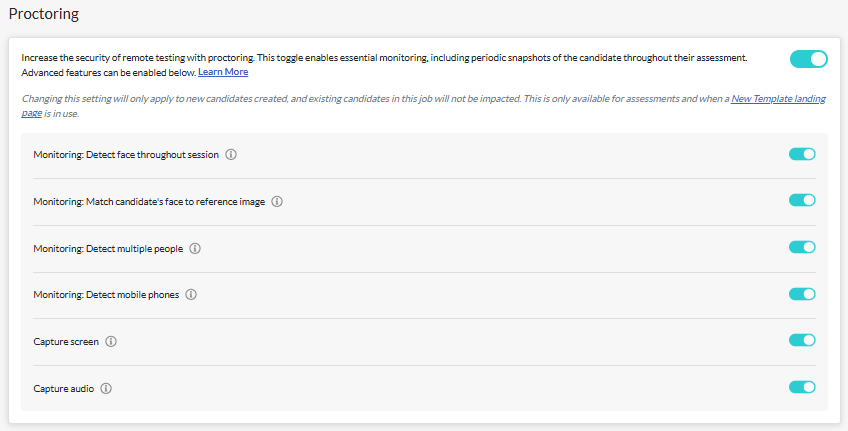Viewport: 848px width, 431px height.
Task: Click the Capture audio info icon
Action: 106,389
